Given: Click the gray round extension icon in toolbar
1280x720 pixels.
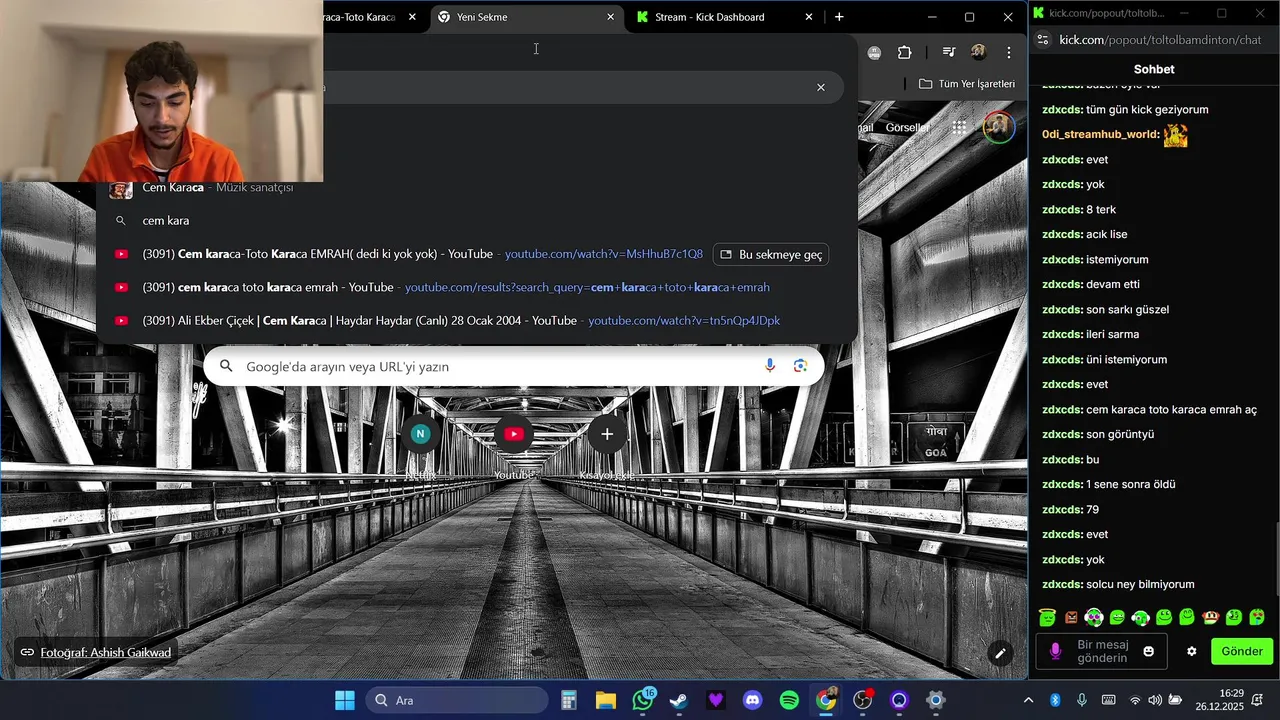Looking at the screenshot, I should point(875,53).
